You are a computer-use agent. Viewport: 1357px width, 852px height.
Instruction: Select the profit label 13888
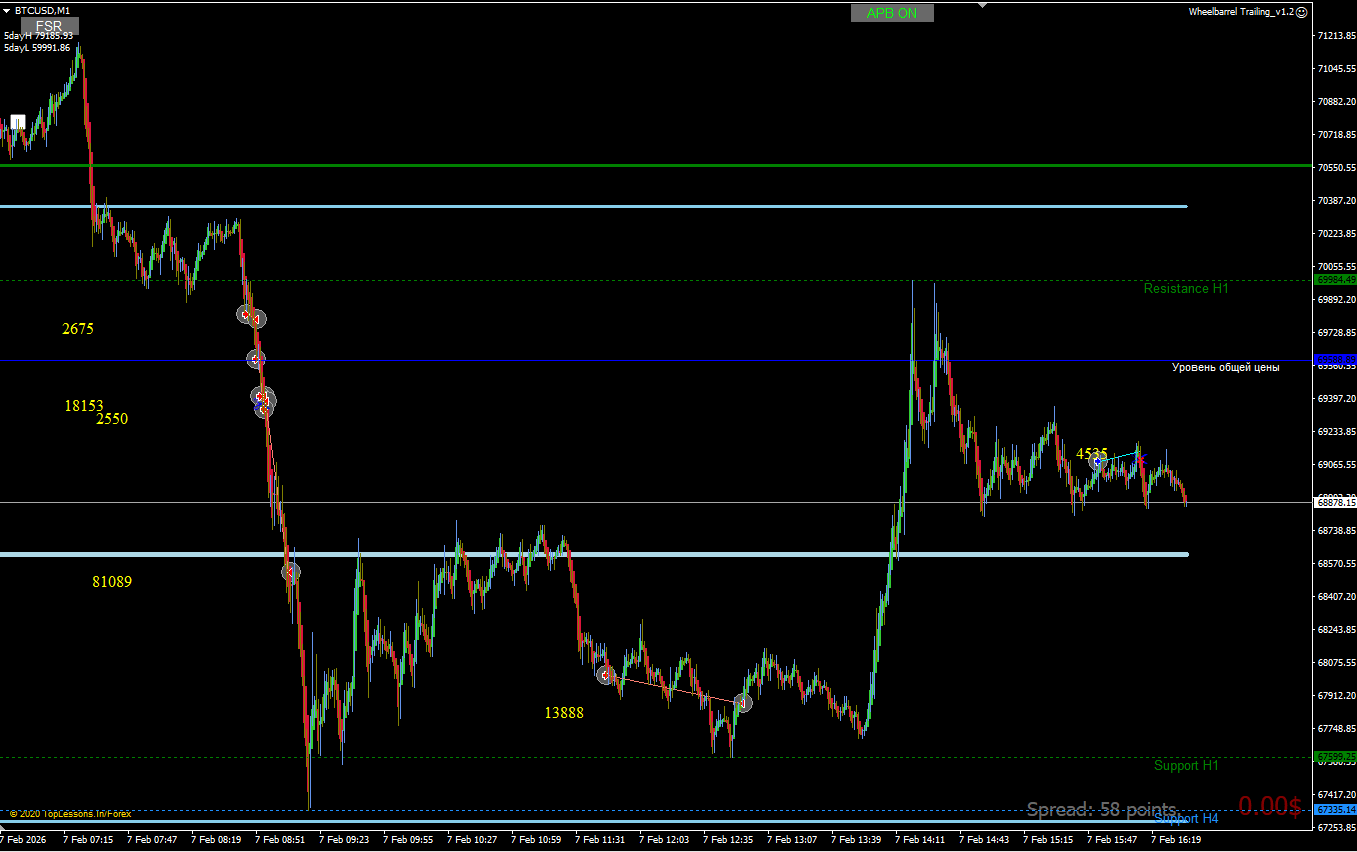pyautogui.click(x=564, y=713)
